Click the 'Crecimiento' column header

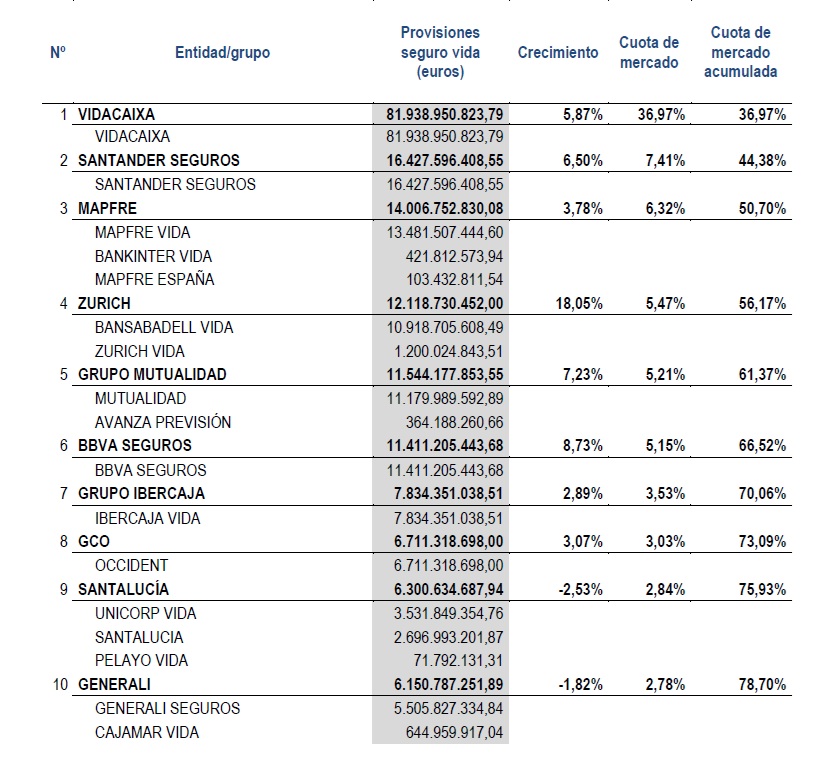pos(558,52)
